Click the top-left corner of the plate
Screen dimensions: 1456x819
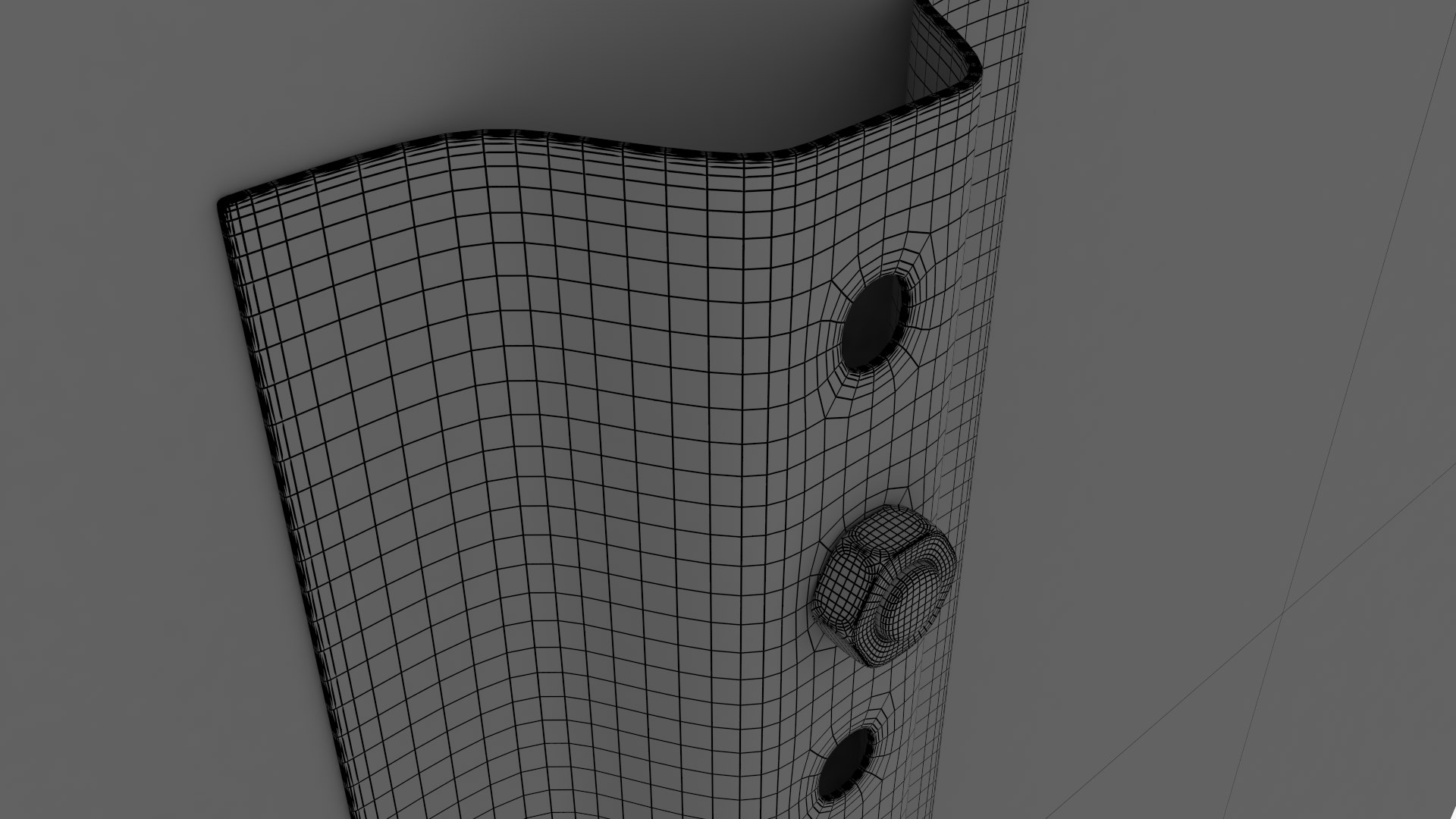[224, 205]
